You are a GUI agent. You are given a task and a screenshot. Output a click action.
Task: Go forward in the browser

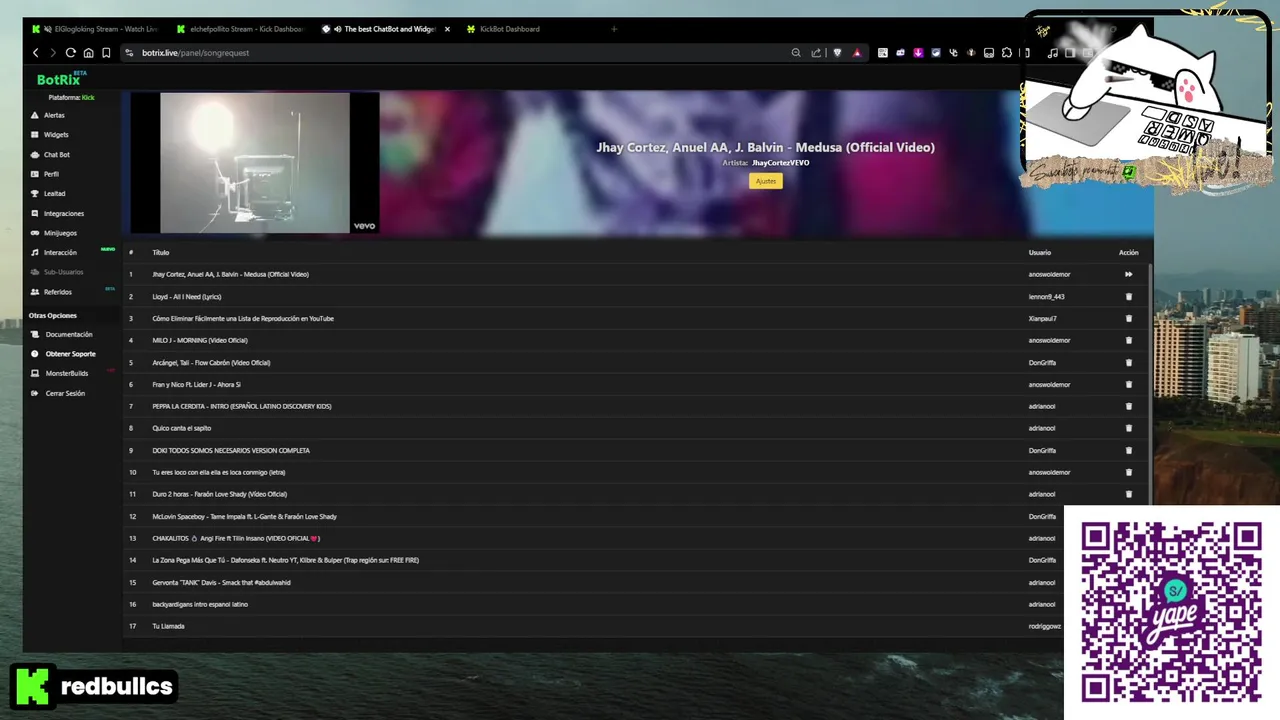(53, 52)
